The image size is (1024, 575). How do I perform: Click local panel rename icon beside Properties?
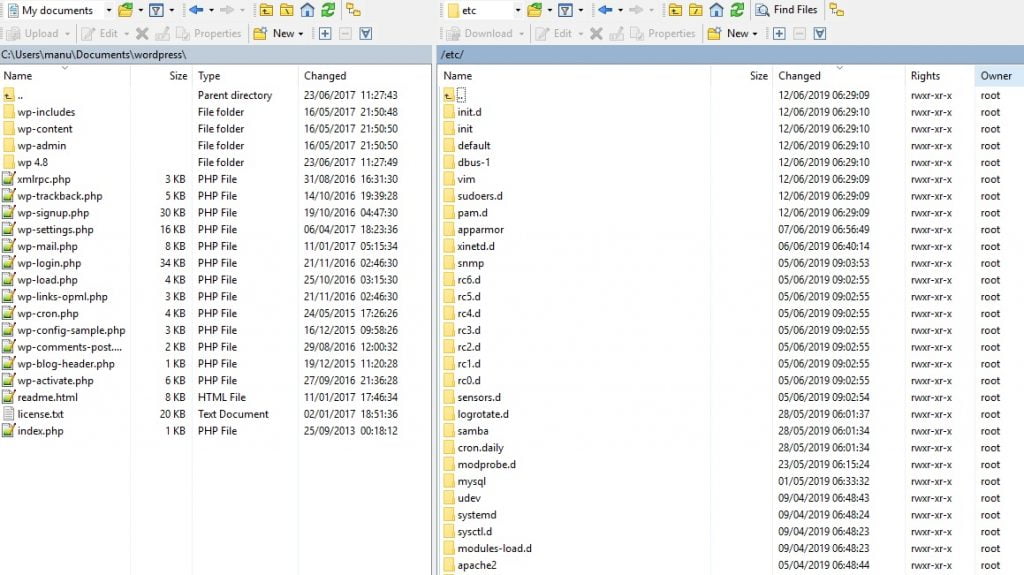pos(162,33)
